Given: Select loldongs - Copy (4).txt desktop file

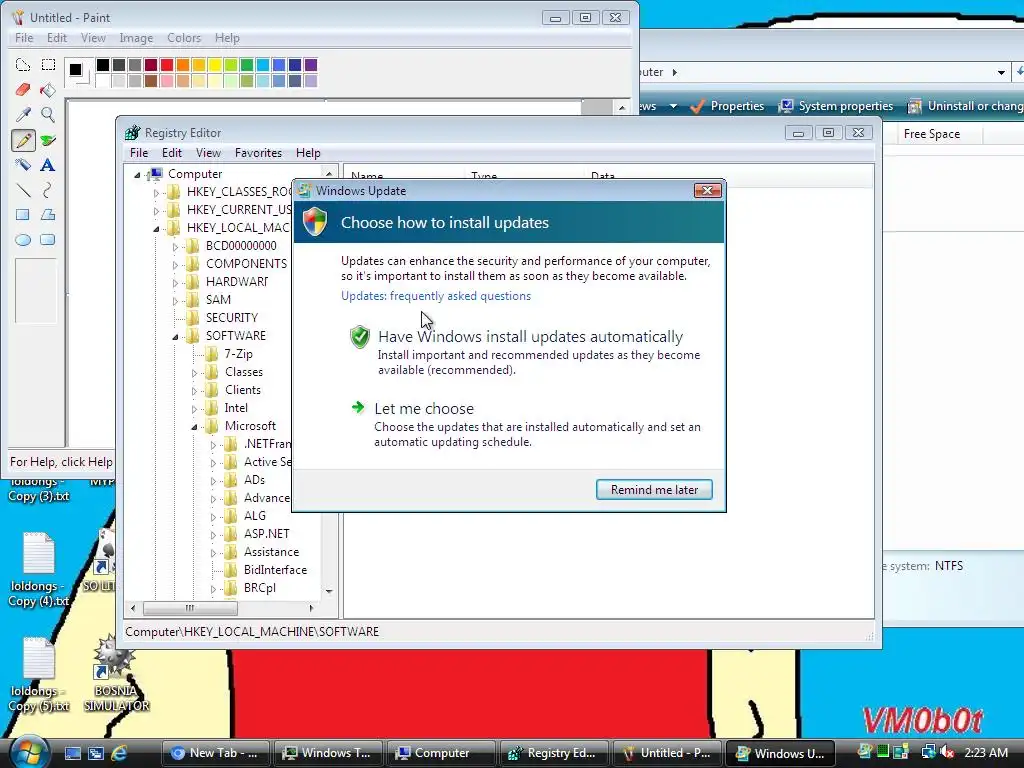Looking at the screenshot, I should point(39,570).
